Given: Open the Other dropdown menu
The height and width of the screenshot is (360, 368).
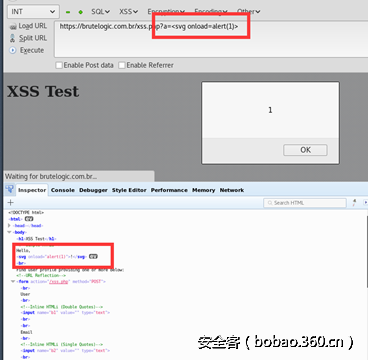Looking at the screenshot, I should (249, 12).
